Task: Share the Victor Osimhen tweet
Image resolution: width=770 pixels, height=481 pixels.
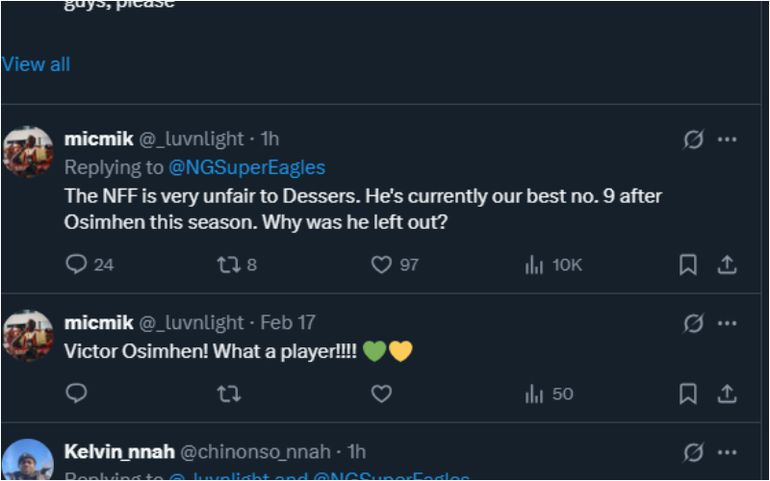Action: point(727,394)
